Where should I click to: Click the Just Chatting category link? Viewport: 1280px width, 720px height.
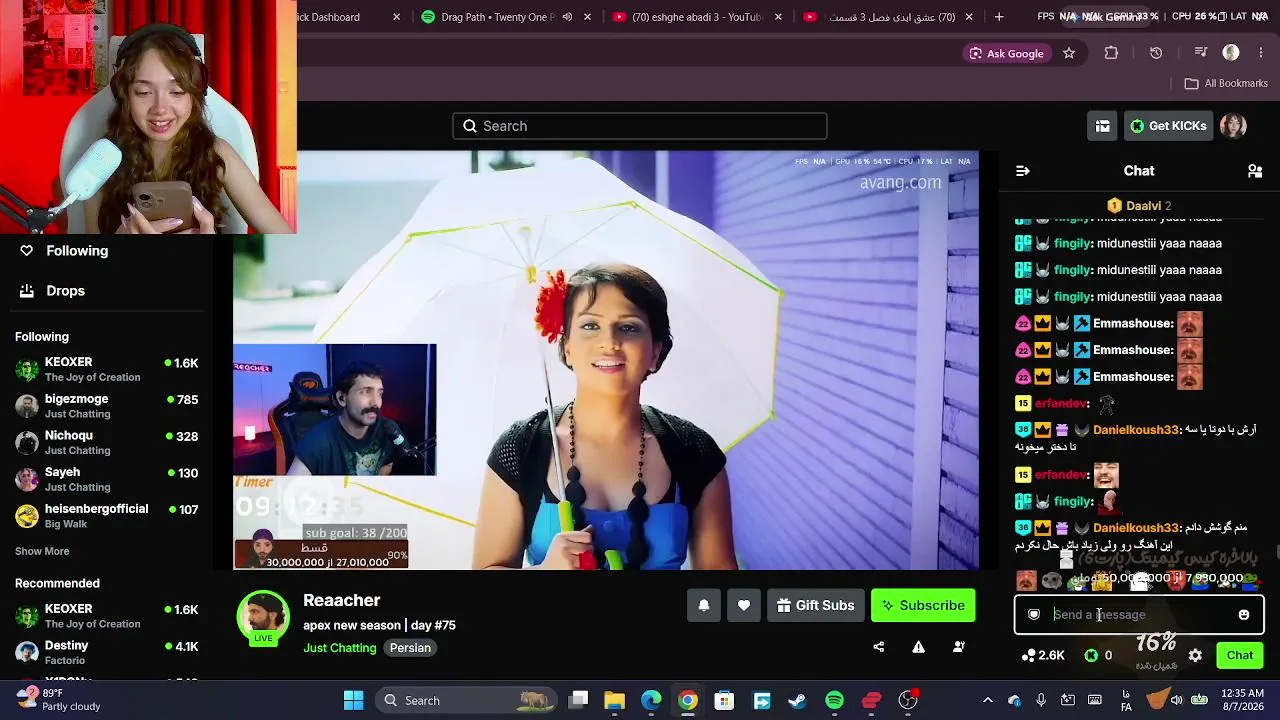[340, 648]
